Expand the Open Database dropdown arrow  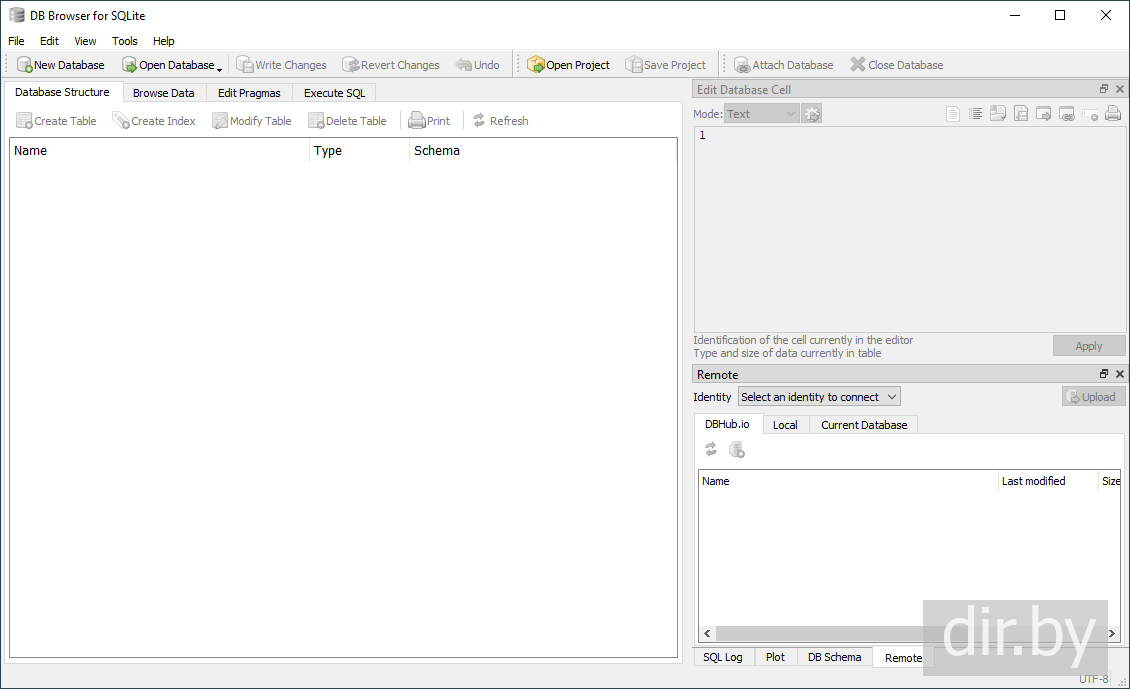pyautogui.click(x=220, y=67)
